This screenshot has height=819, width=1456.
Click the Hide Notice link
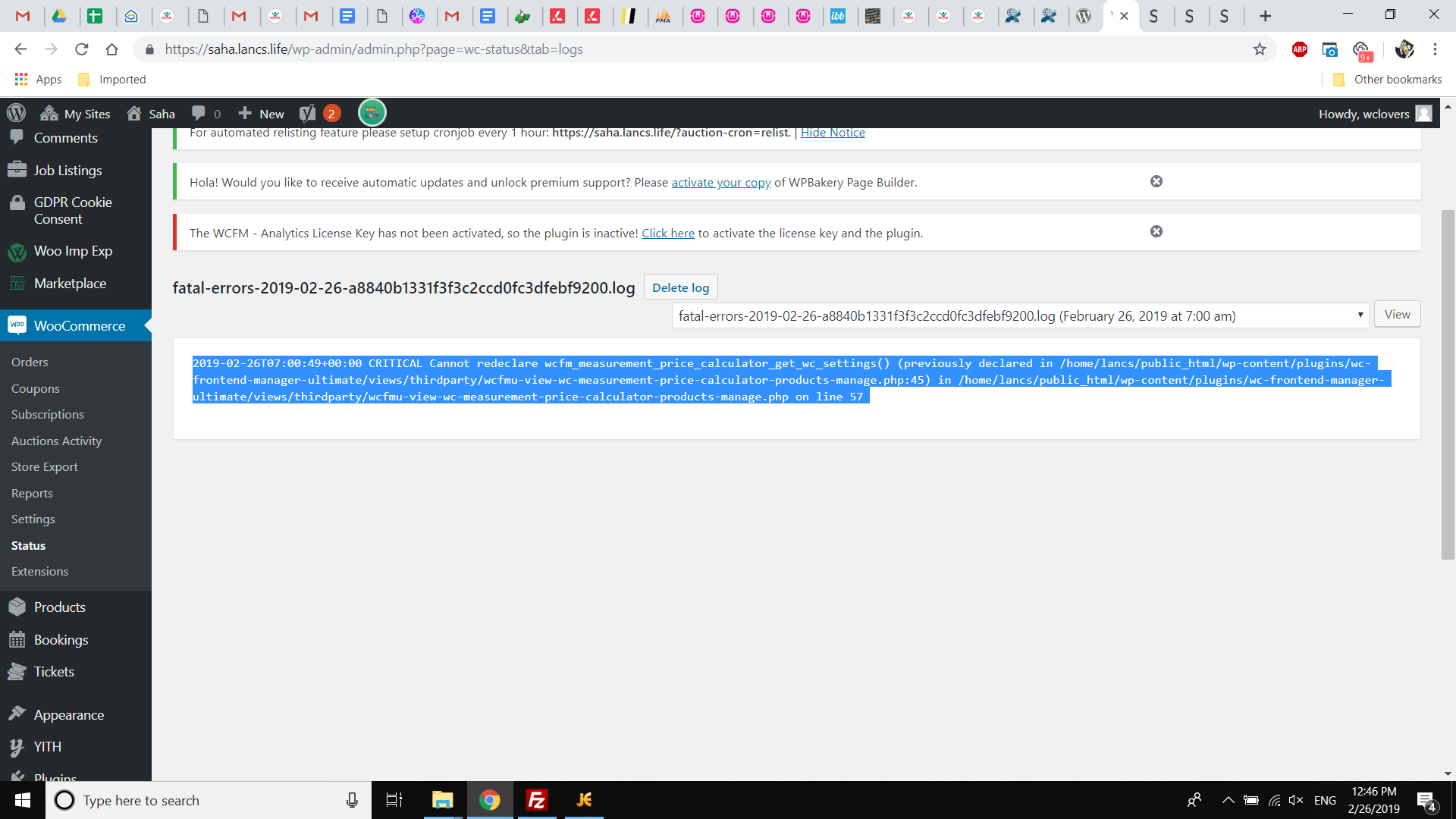click(x=833, y=133)
